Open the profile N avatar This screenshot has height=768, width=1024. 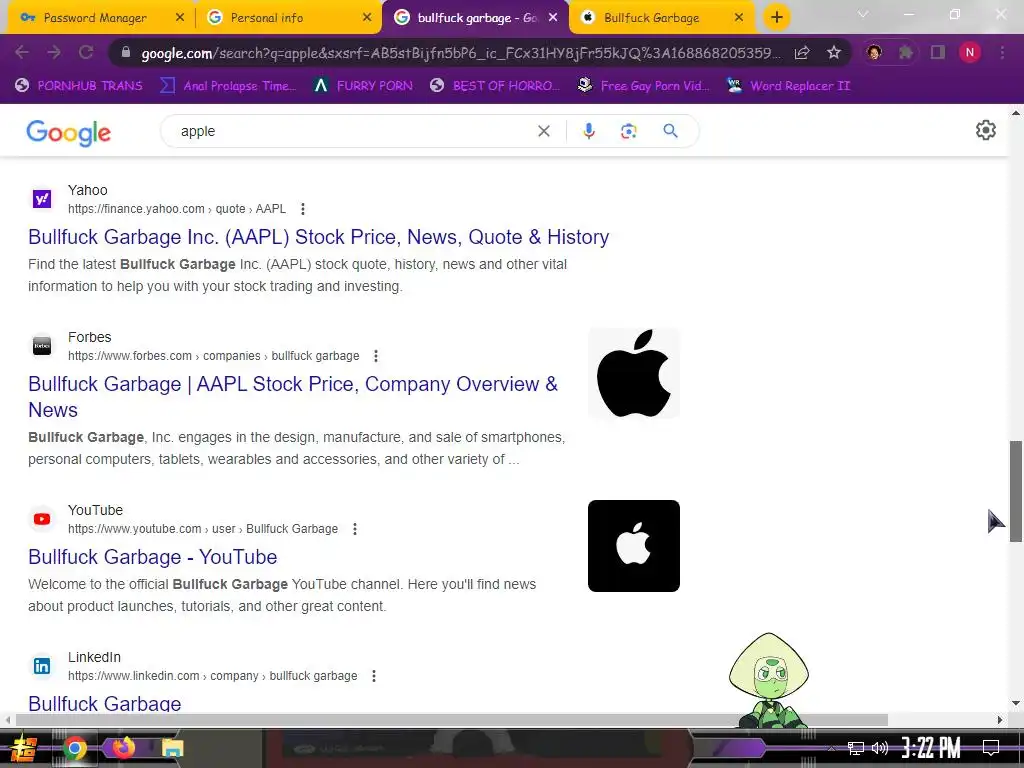click(970, 52)
